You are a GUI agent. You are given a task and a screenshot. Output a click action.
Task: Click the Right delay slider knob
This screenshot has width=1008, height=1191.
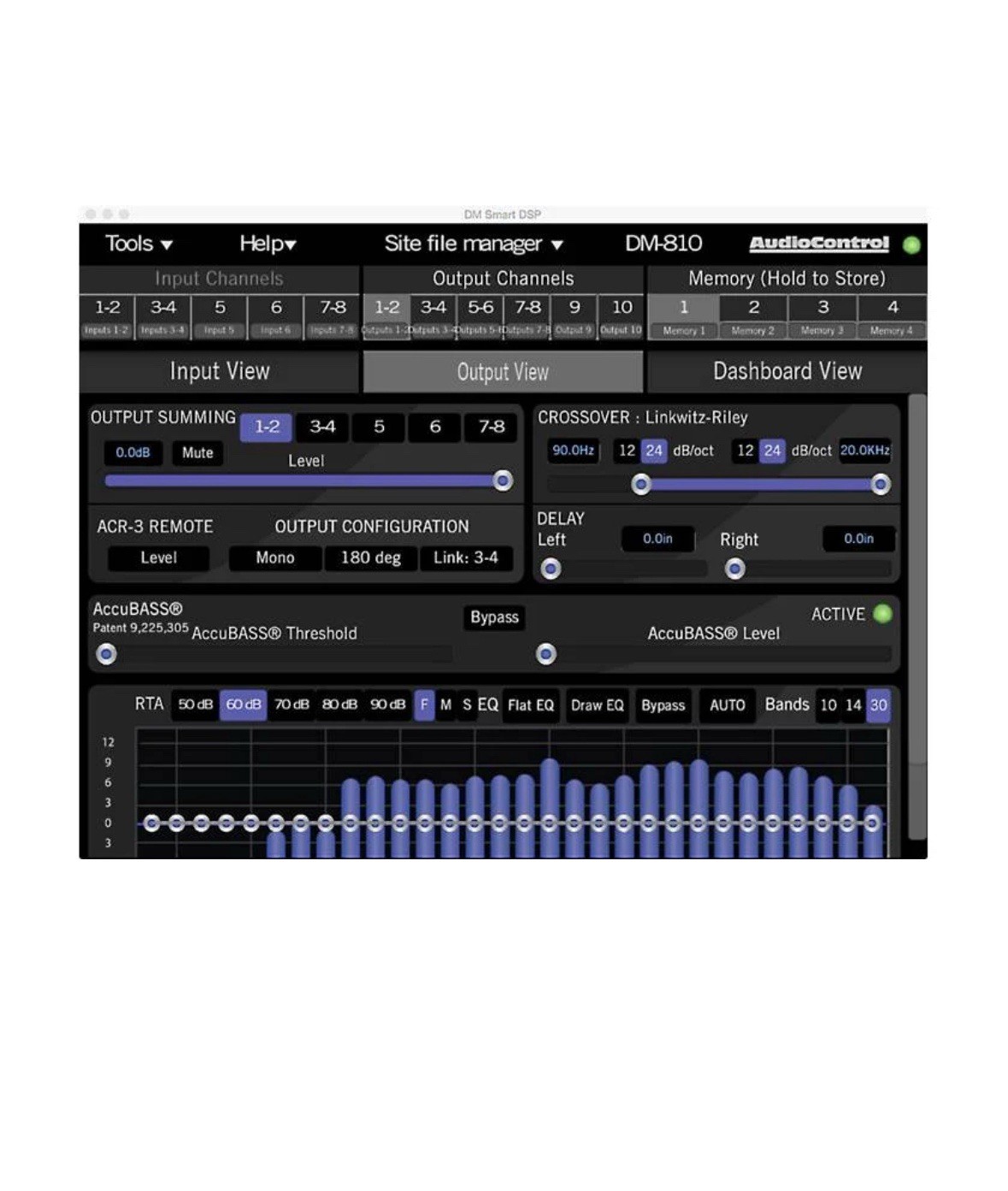735,569
